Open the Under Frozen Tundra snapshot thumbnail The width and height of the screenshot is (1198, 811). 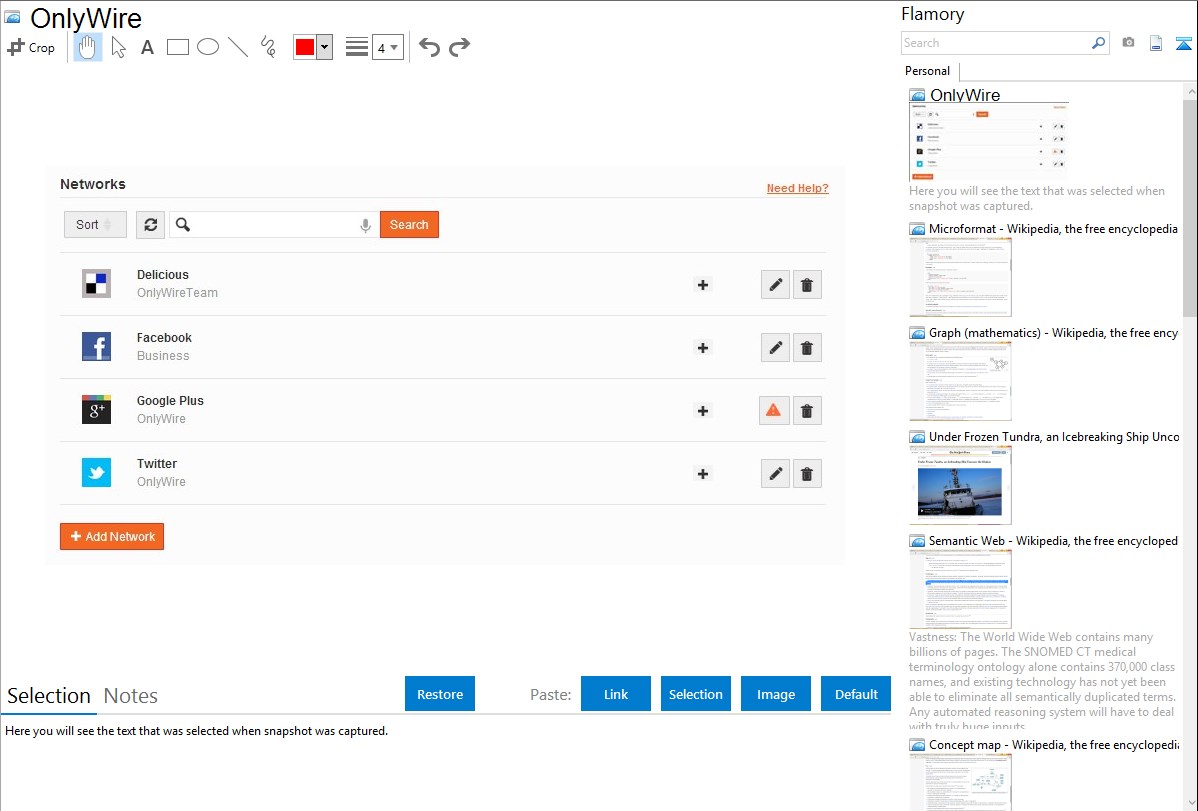960,485
